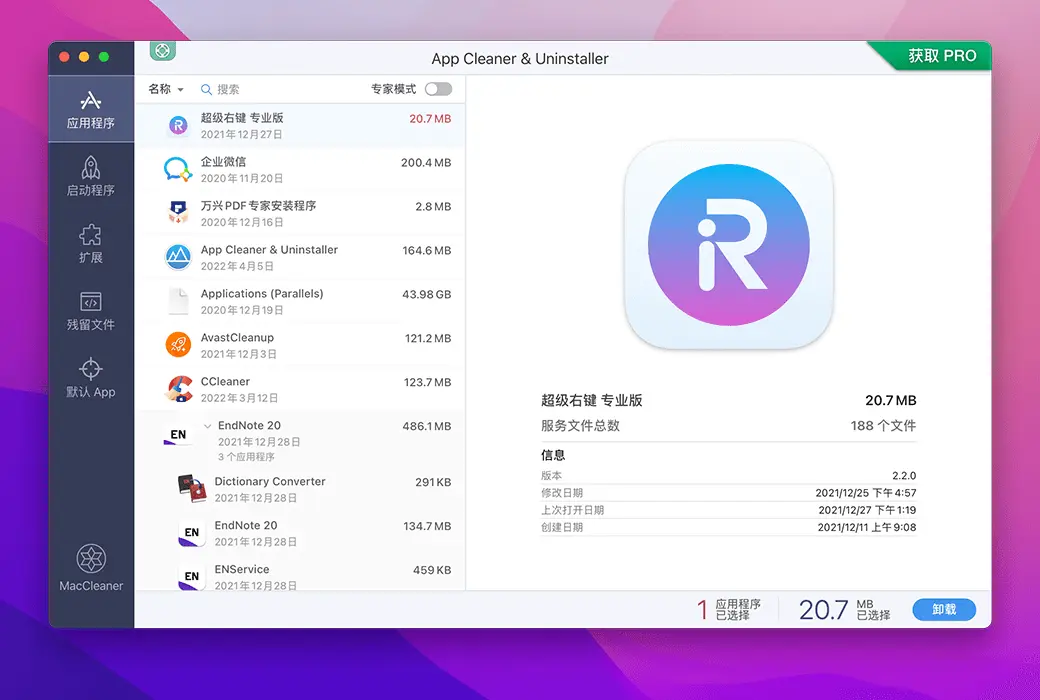Toggle the 专家模式 switch
The image size is (1040, 700).
coord(438,89)
